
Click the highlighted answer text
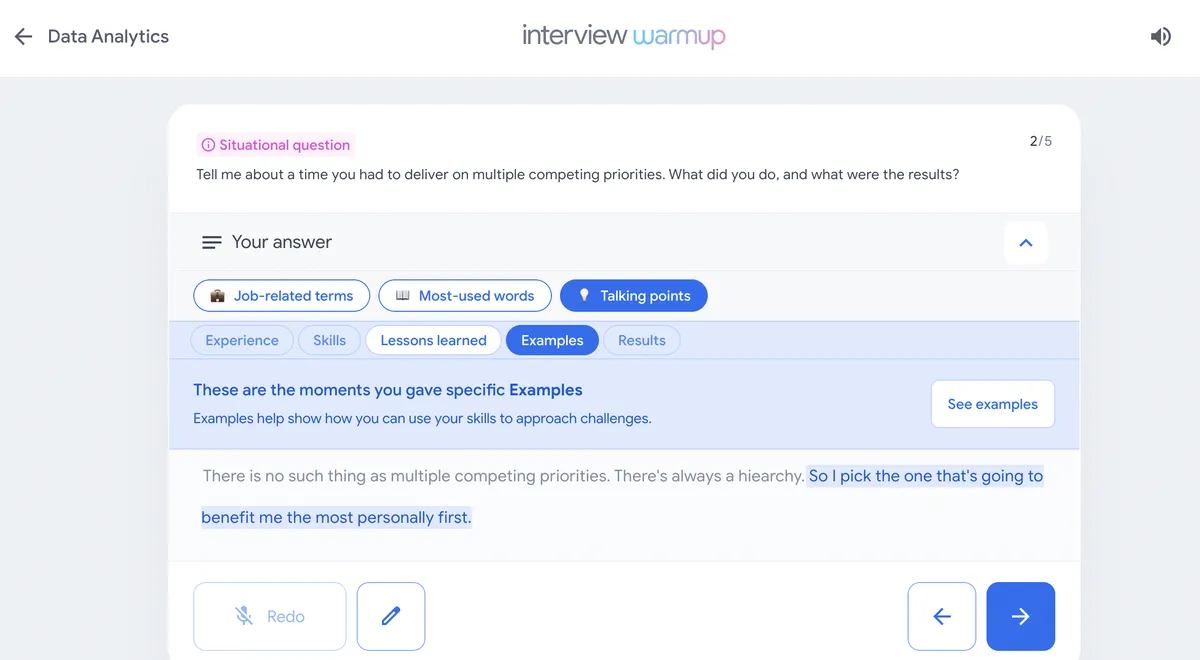point(924,477)
